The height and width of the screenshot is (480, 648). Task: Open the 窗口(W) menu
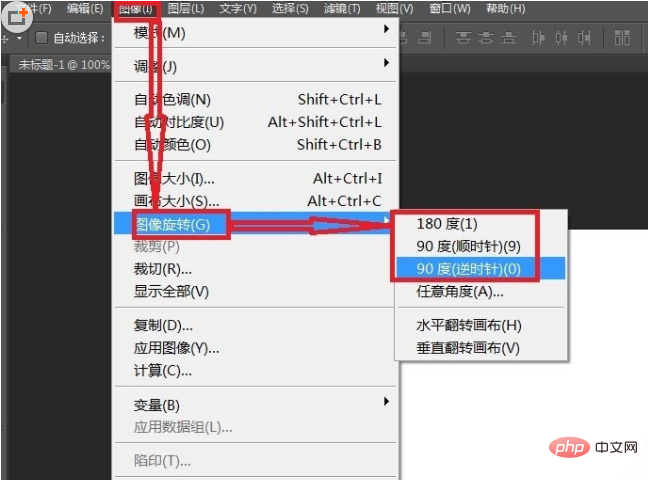[450, 8]
